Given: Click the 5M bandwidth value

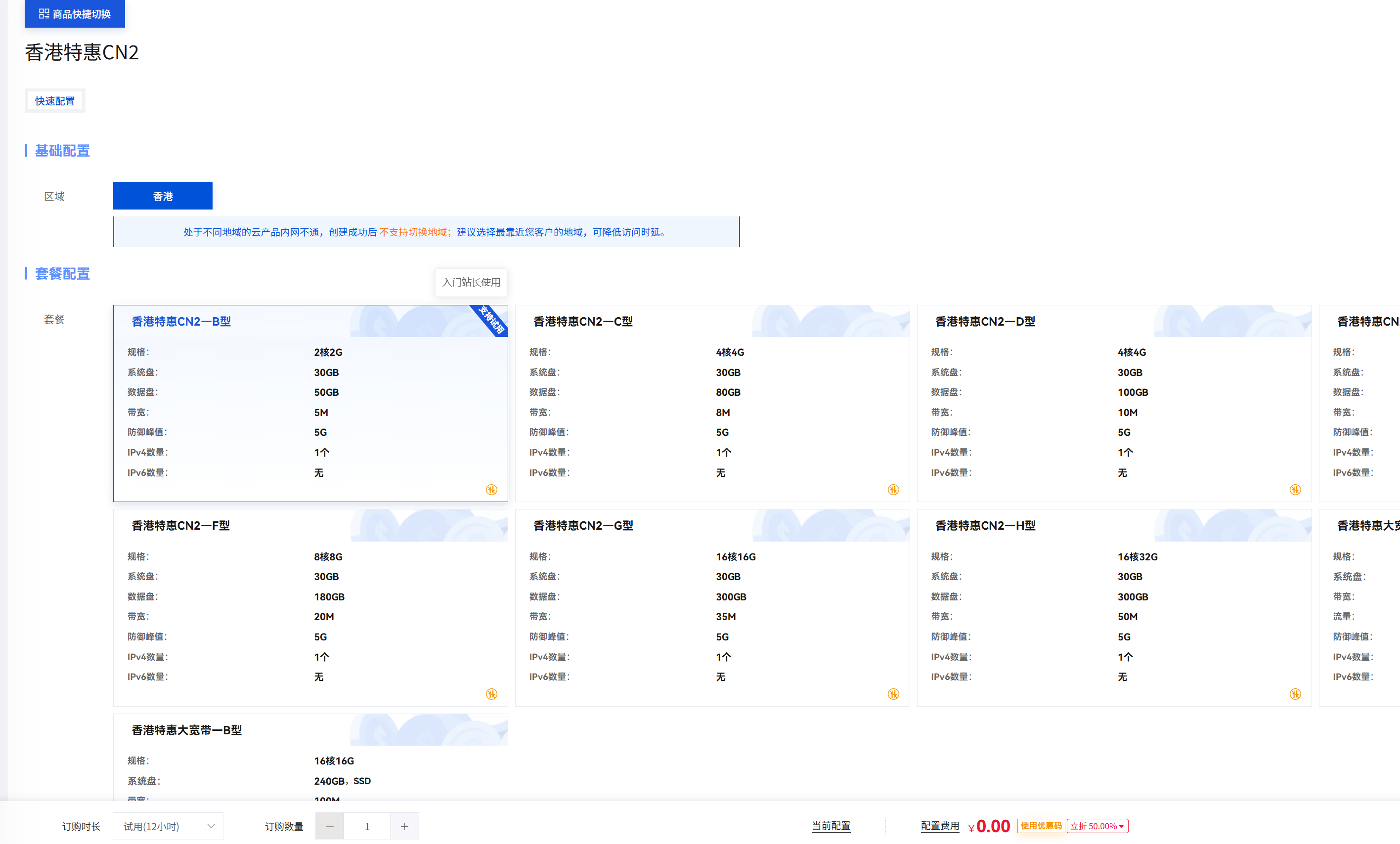Looking at the screenshot, I should 321,412.
